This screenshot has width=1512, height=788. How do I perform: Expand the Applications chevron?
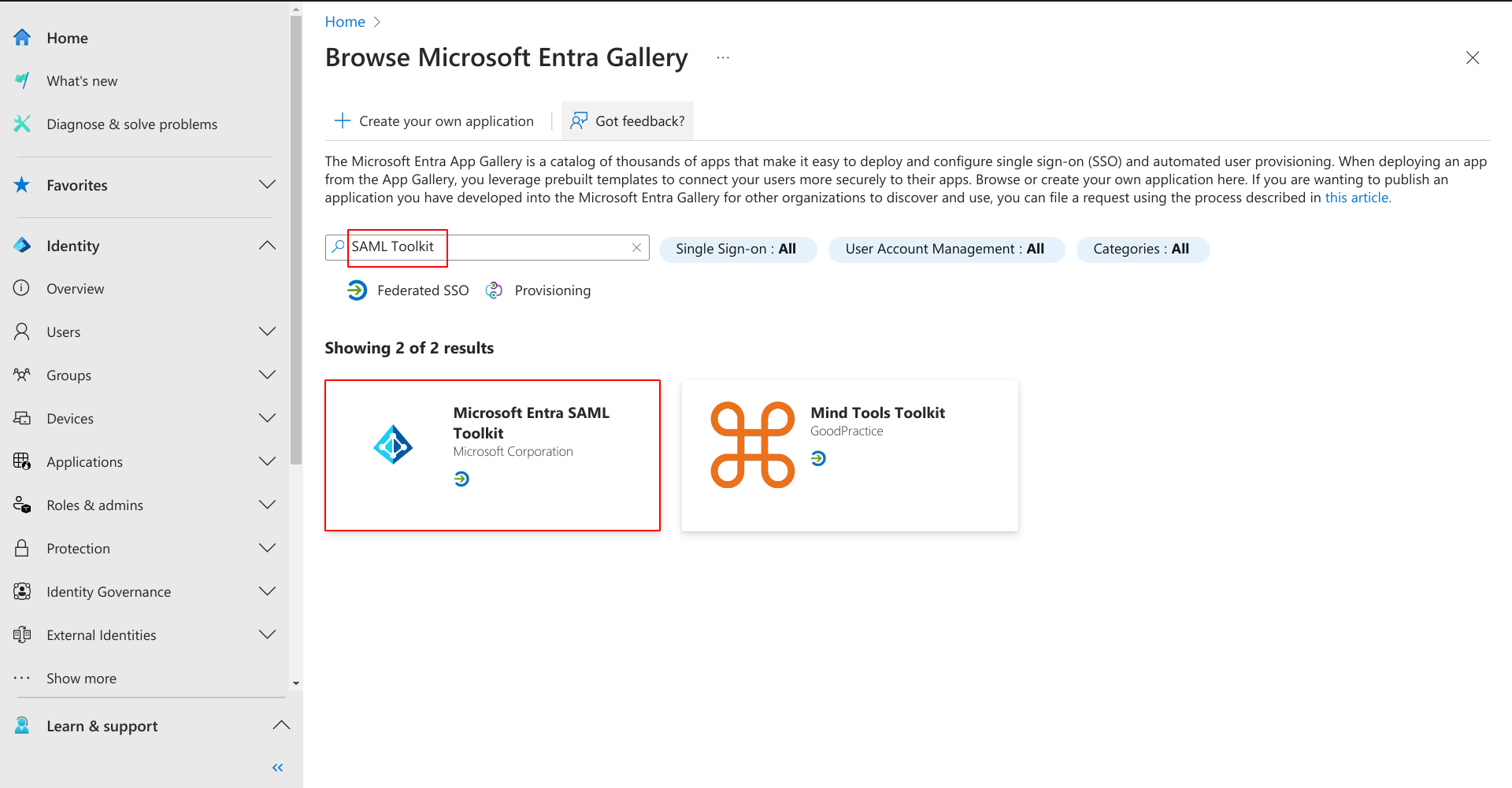pos(268,461)
